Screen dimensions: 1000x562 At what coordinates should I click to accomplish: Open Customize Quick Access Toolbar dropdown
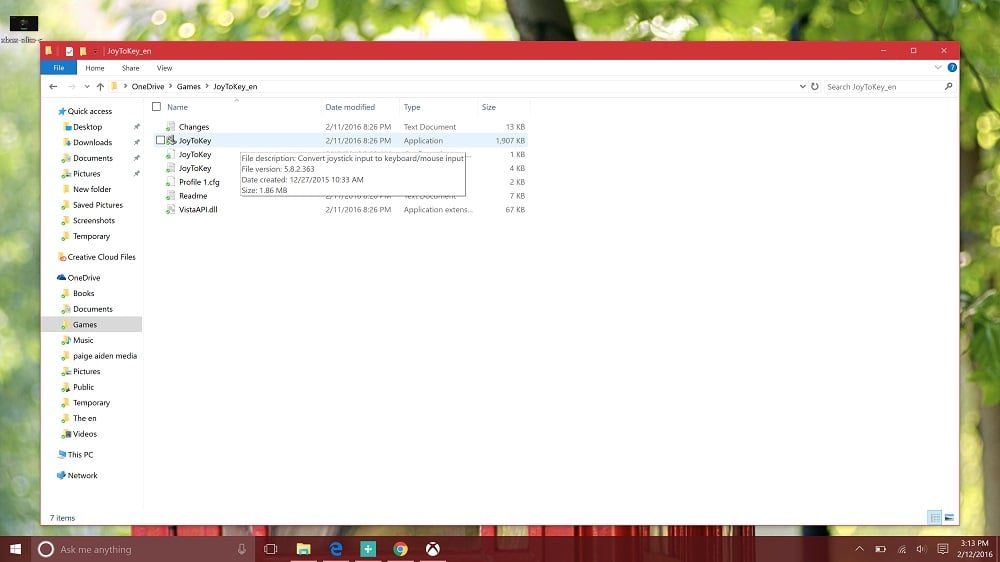[x=95, y=51]
